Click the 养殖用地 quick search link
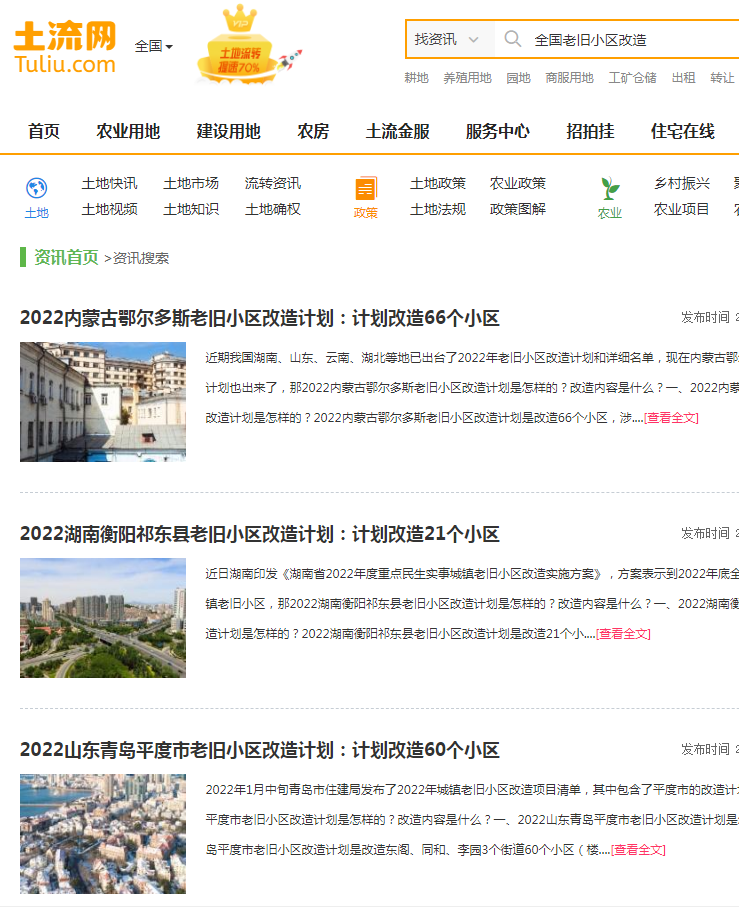739x908 pixels. [467, 78]
